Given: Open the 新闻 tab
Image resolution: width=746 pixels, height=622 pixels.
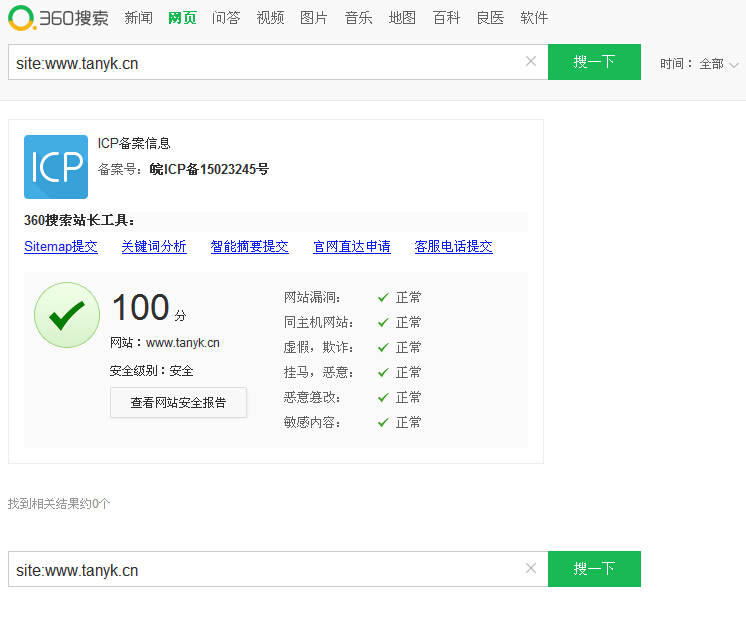Looking at the screenshot, I should 138,18.
